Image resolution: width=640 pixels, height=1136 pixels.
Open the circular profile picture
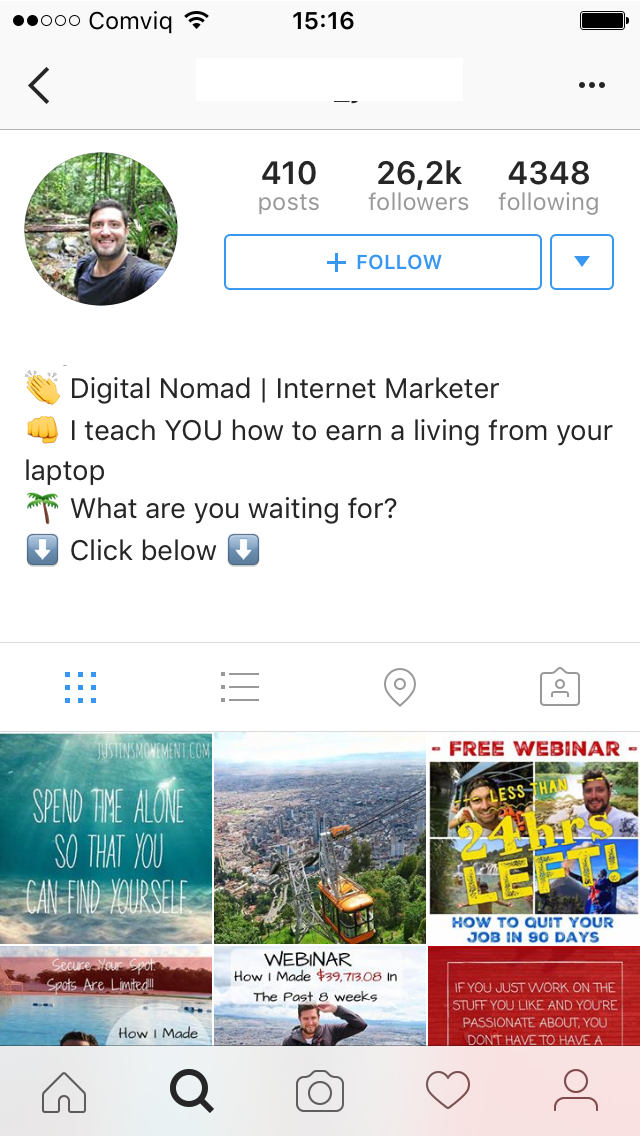point(101,228)
